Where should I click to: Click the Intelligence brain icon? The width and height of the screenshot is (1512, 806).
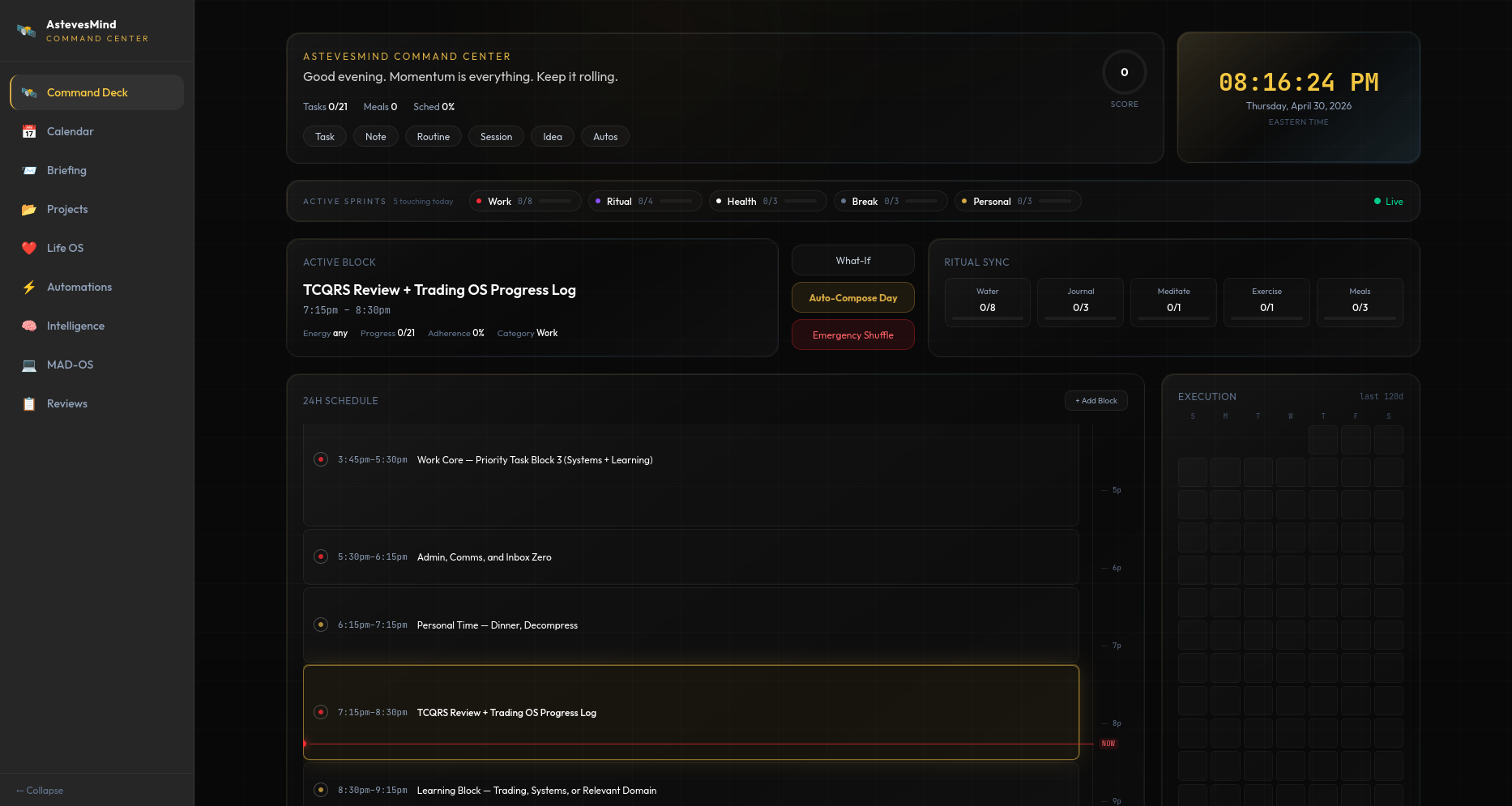(x=29, y=326)
